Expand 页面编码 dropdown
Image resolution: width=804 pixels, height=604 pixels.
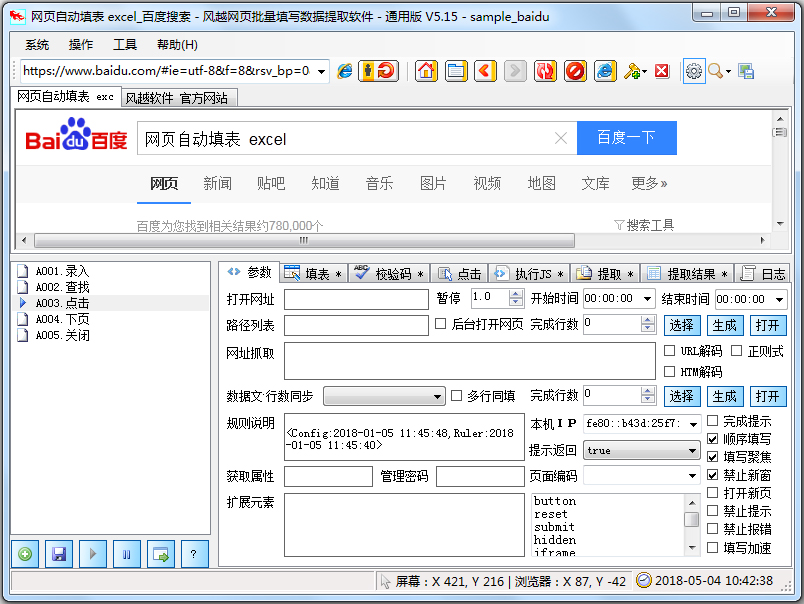click(x=692, y=476)
